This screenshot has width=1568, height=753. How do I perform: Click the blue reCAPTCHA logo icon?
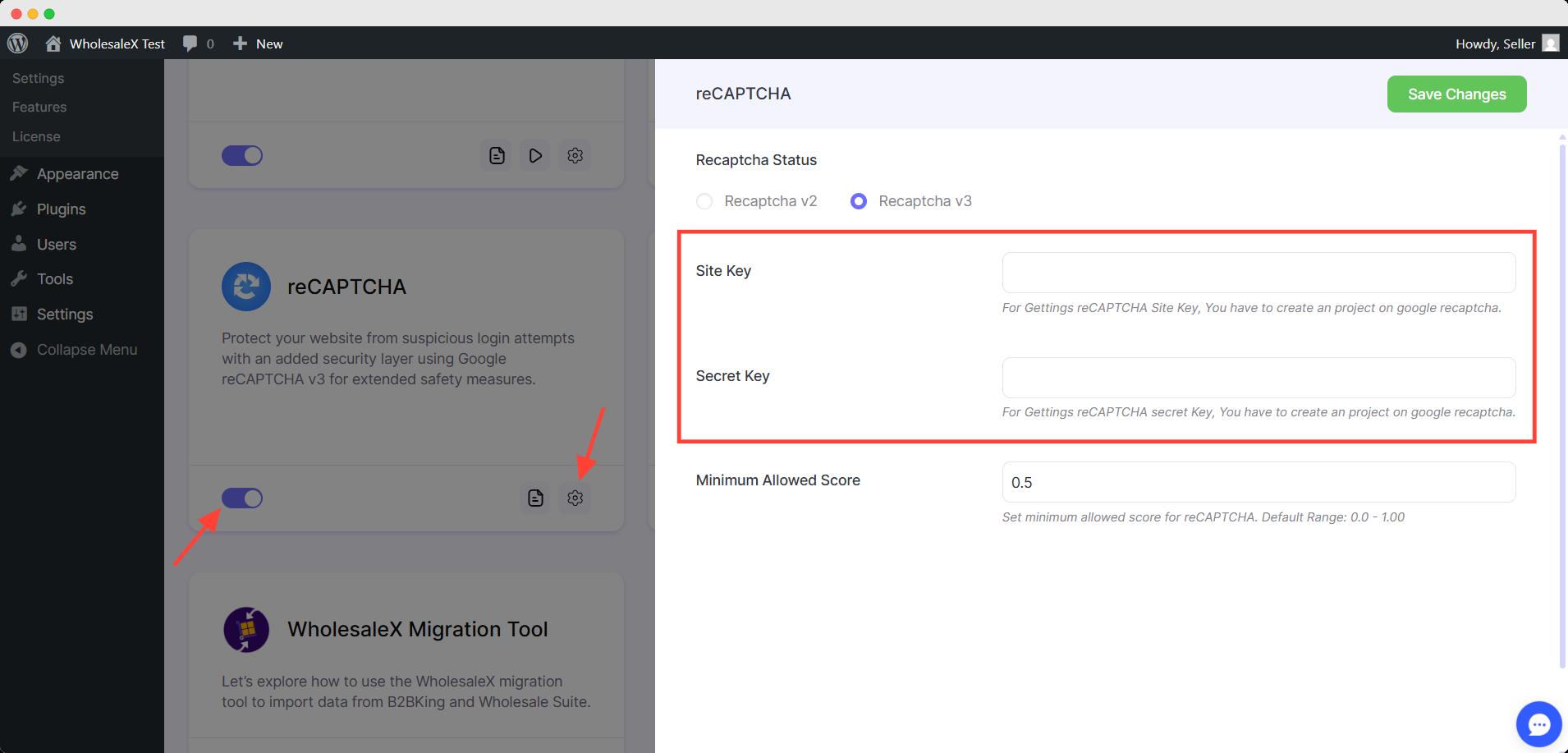[x=246, y=287]
